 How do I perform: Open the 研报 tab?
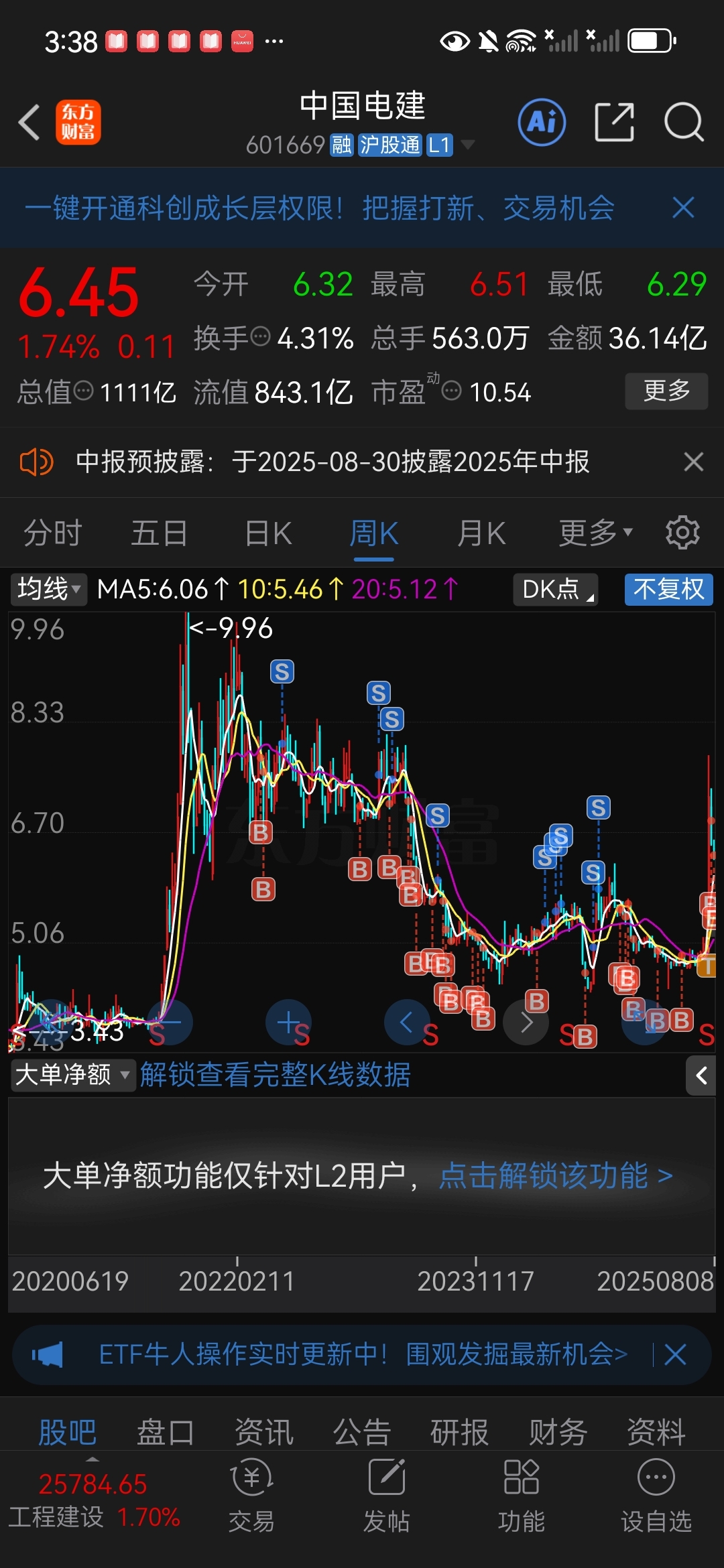pos(459,1433)
